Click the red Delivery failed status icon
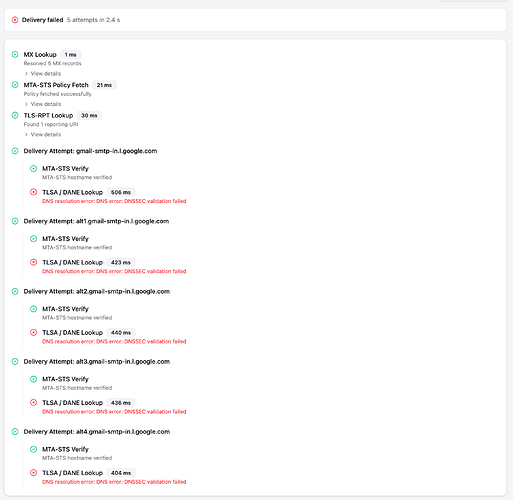513x500 pixels. tap(15, 20)
